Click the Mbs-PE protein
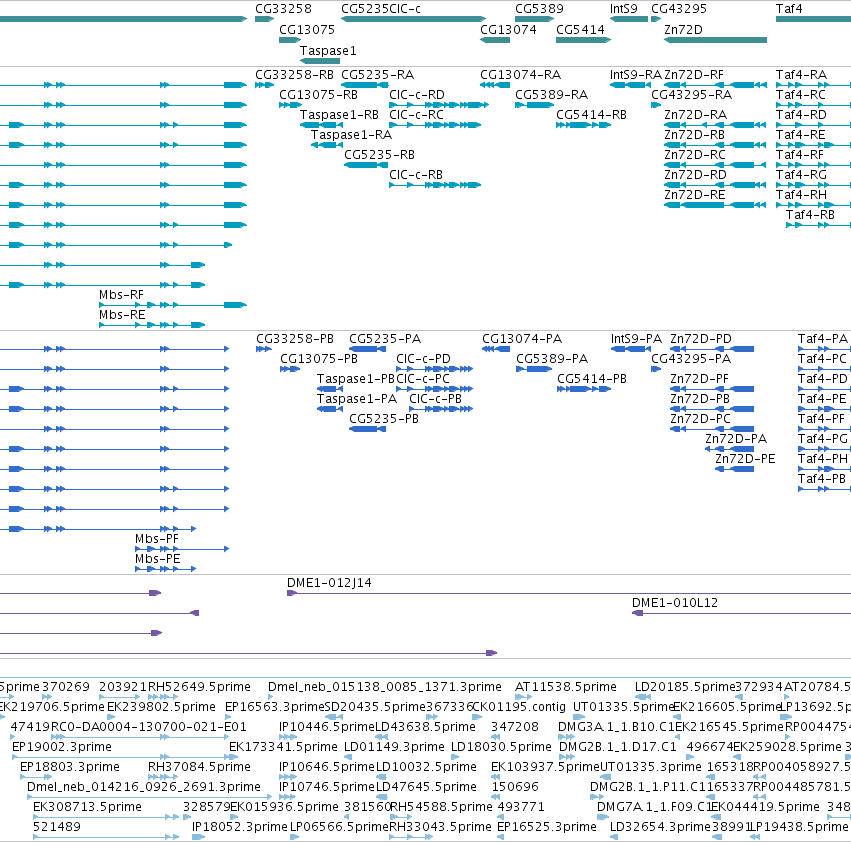Viewport: 851px width, 842px height. click(x=166, y=569)
